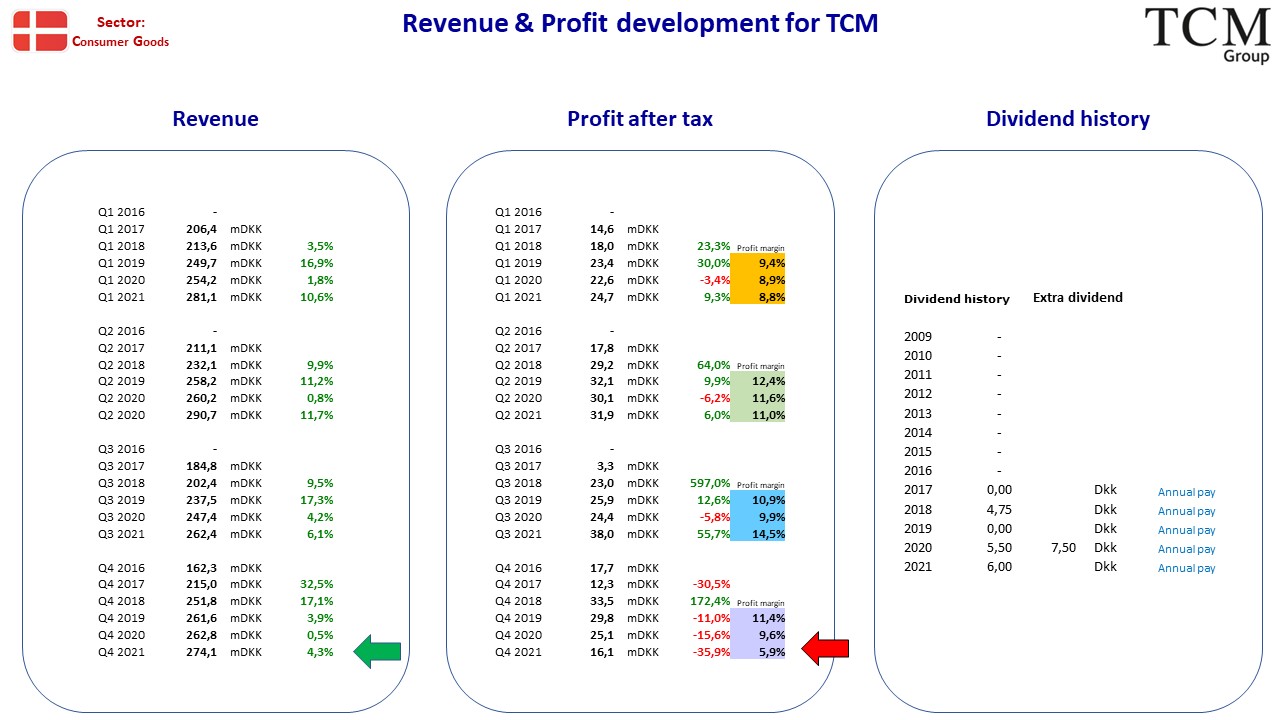1280x720 pixels.
Task: Open the Annual pay link for 2020
Action: (x=1187, y=549)
